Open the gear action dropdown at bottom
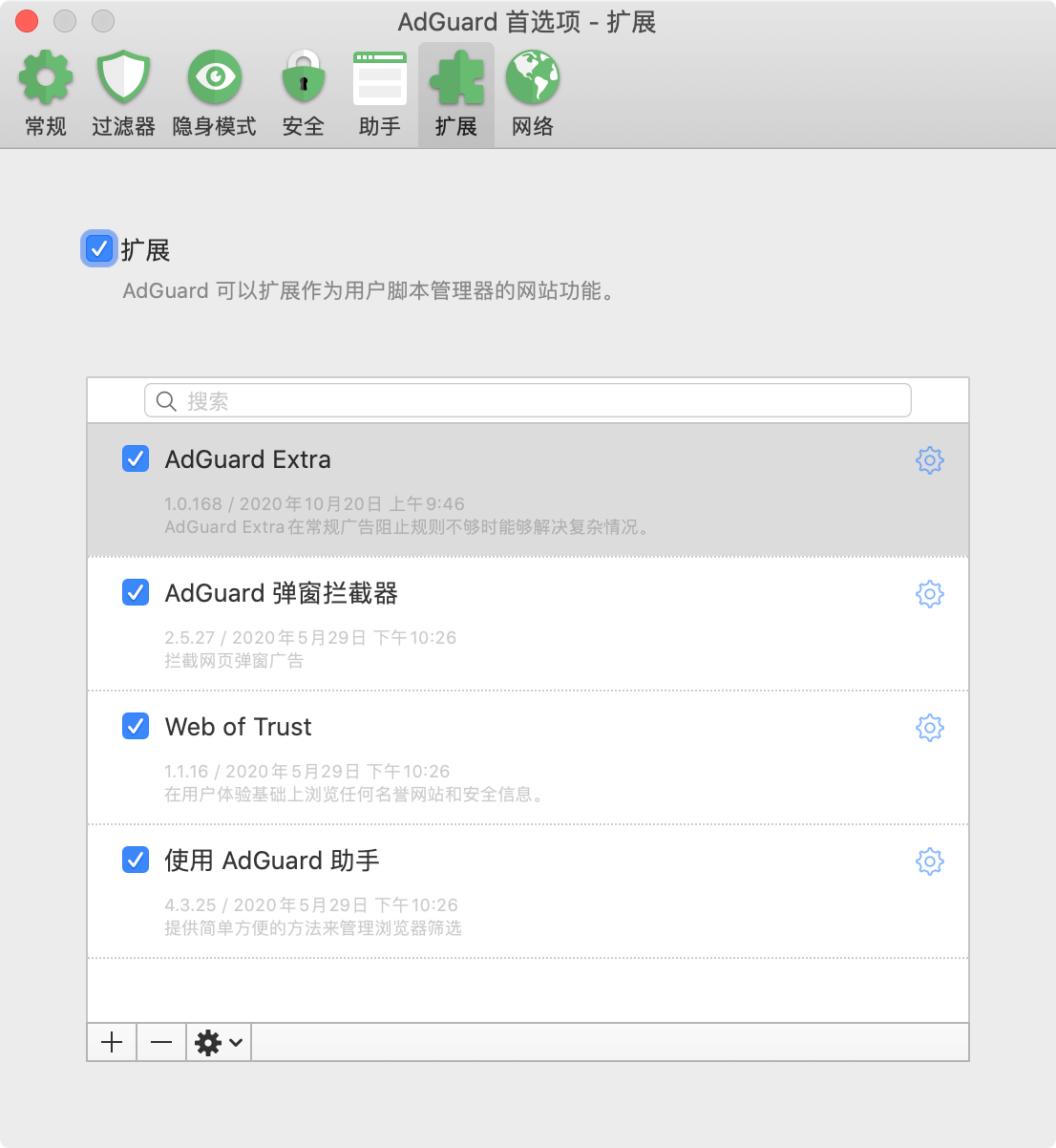 pos(218,1042)
